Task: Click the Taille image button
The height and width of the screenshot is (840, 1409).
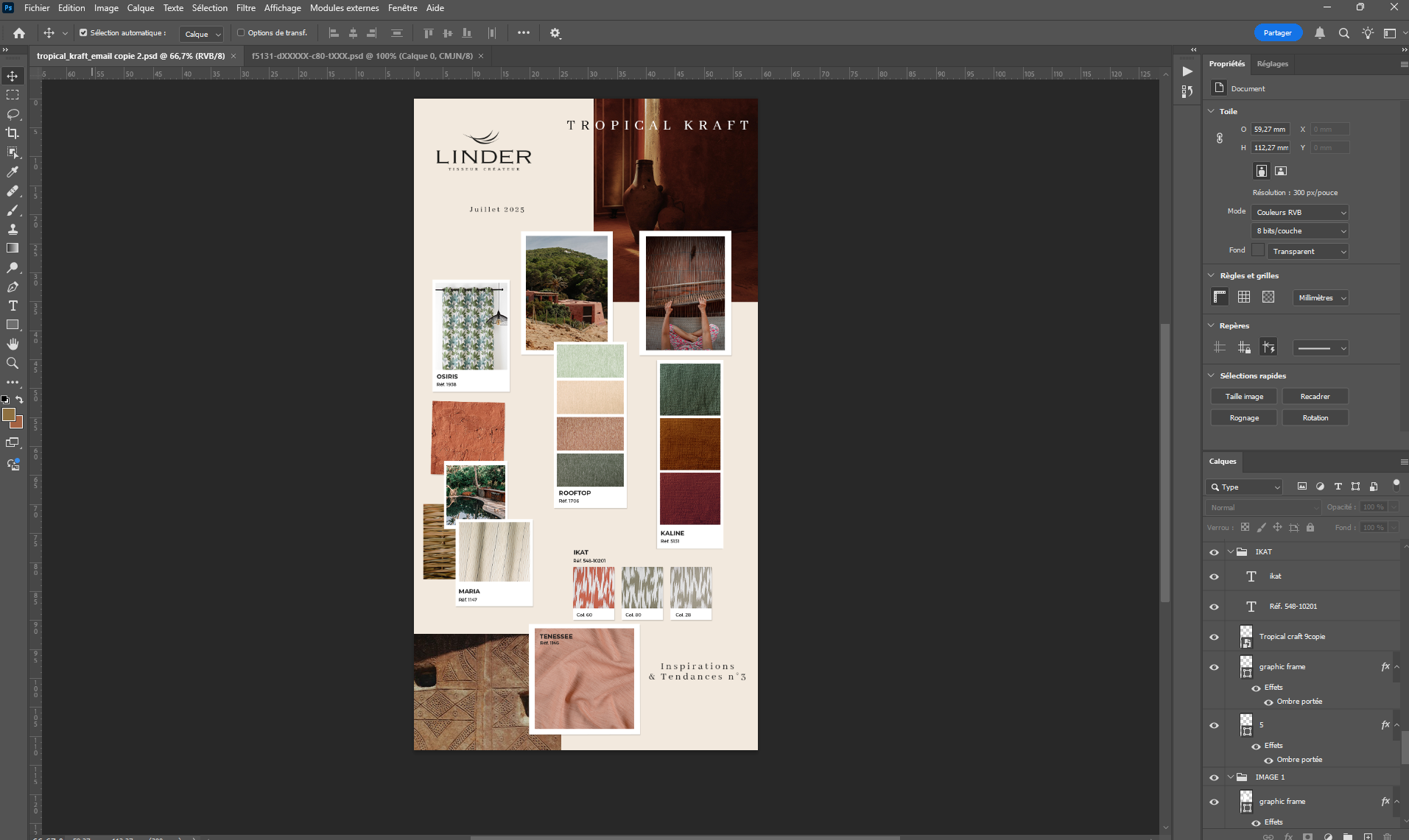Action: coord(1244,396)
